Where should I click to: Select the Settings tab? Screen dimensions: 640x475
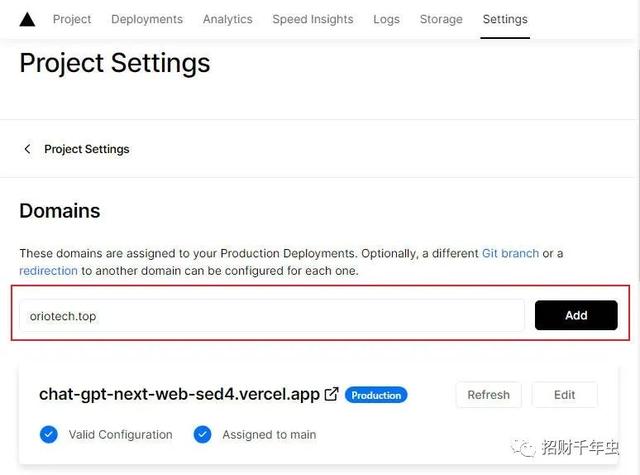pyautogui.click(x=505, y=19)
